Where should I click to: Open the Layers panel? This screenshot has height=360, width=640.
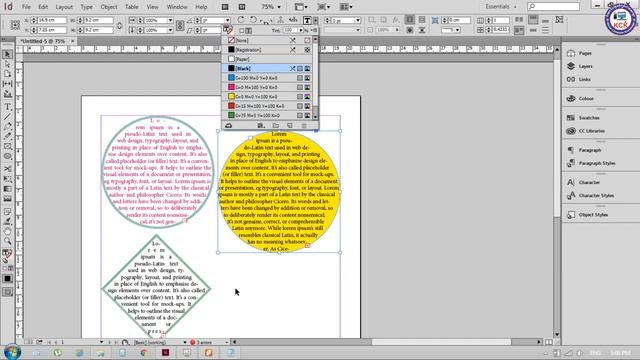pyautogui.click(x=585, y=66)
